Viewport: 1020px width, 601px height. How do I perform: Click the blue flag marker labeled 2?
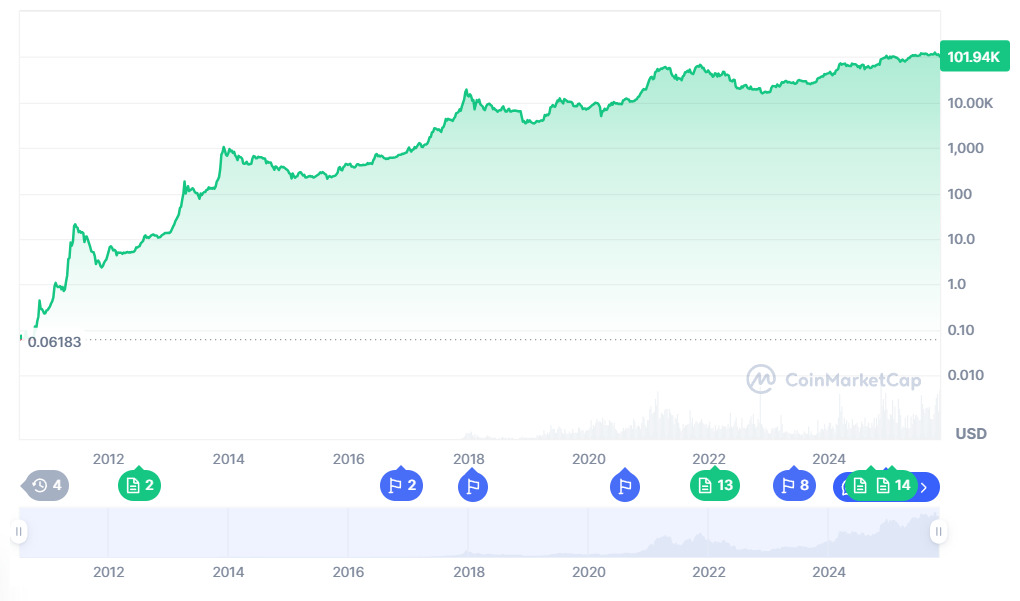point(401,486)
